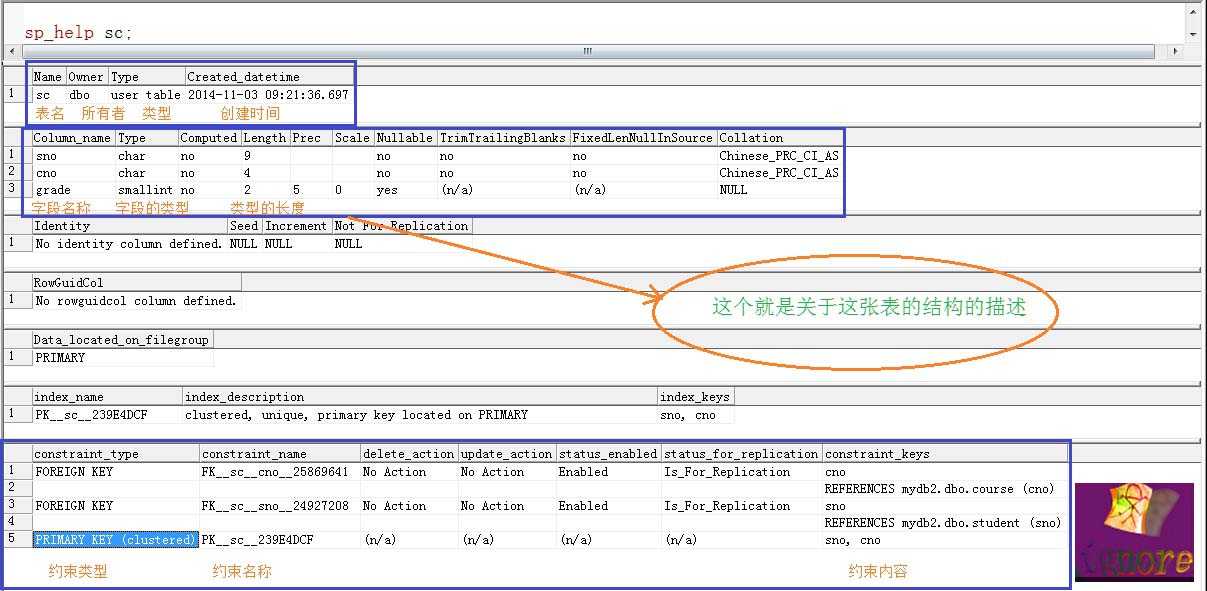Screen dimensions: 1207x591
Task: Select the 'TrimTrailingBlanks' column header
Action: [503, 138]
